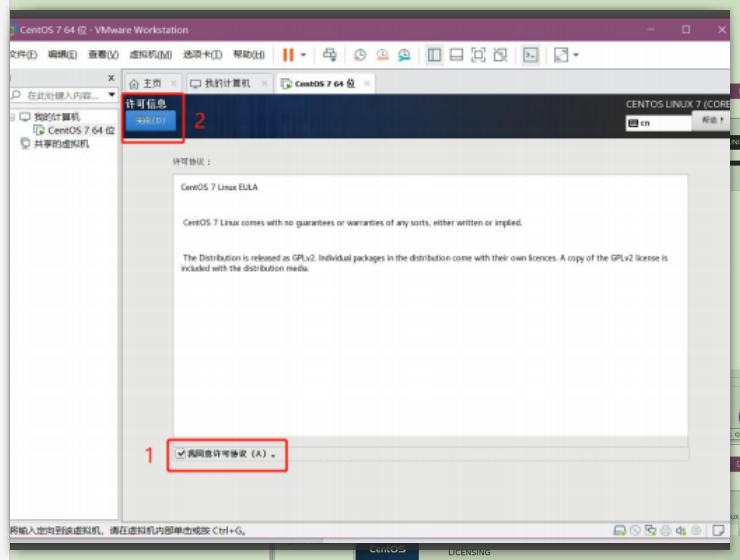Viewport: 740px width, 560px height.
Task: Click the sound card status icon
Action: click(x=681, y=531)
